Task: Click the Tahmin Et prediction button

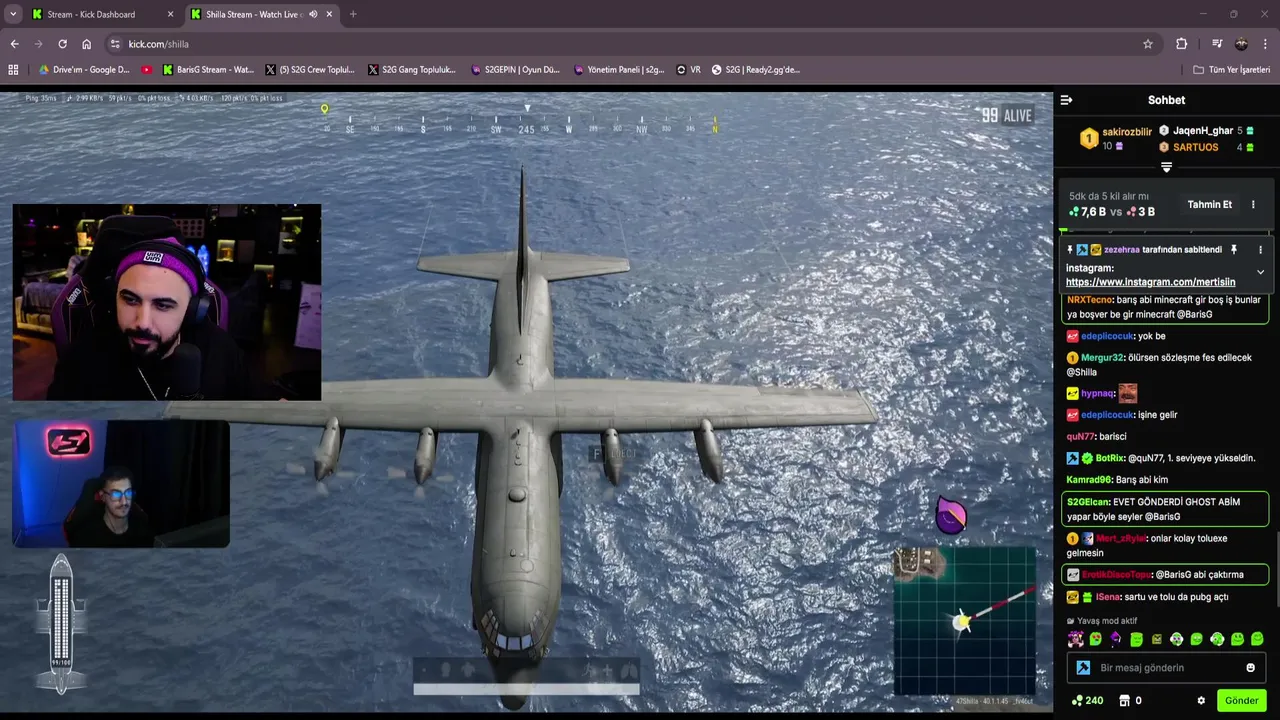Action: coord(1209,204)
